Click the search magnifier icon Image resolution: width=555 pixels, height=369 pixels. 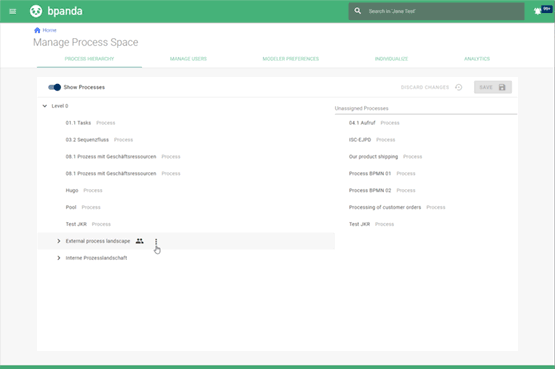point(358,11)
